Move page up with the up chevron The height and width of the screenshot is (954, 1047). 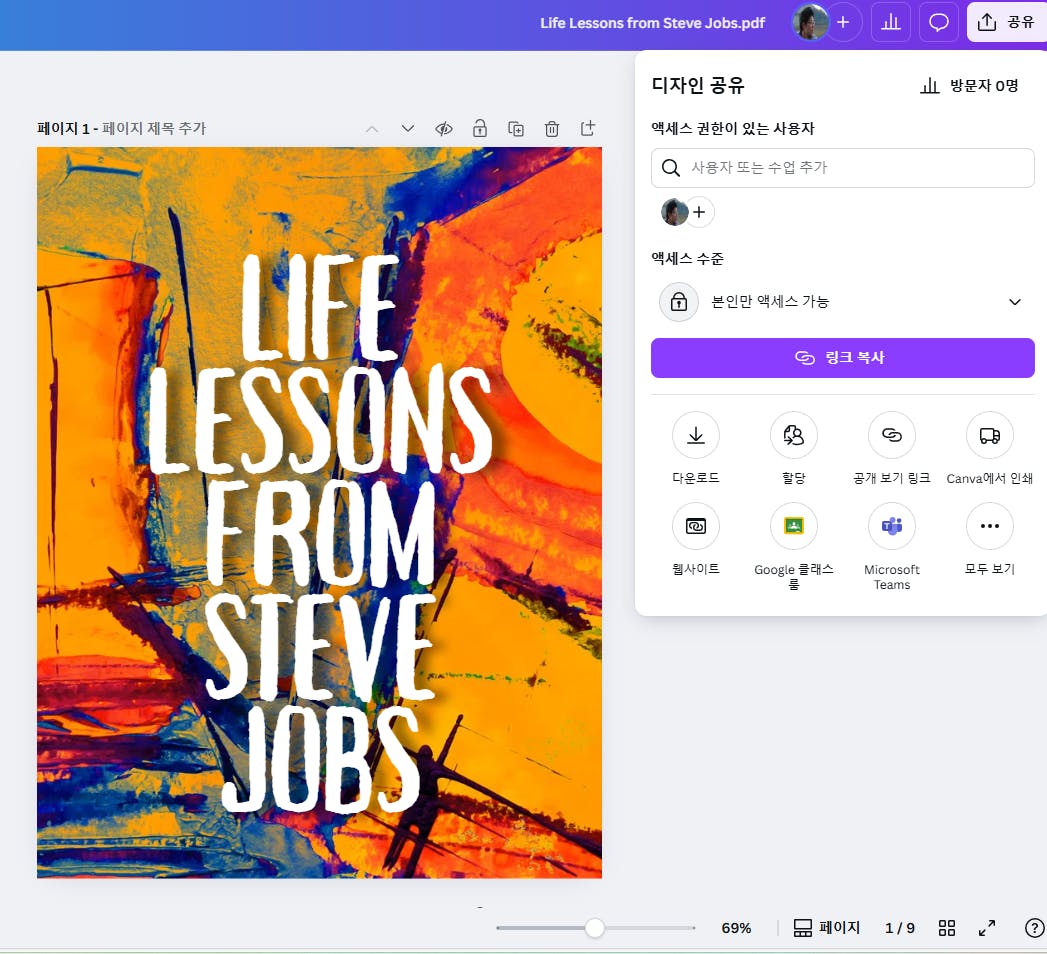point(372,129)
